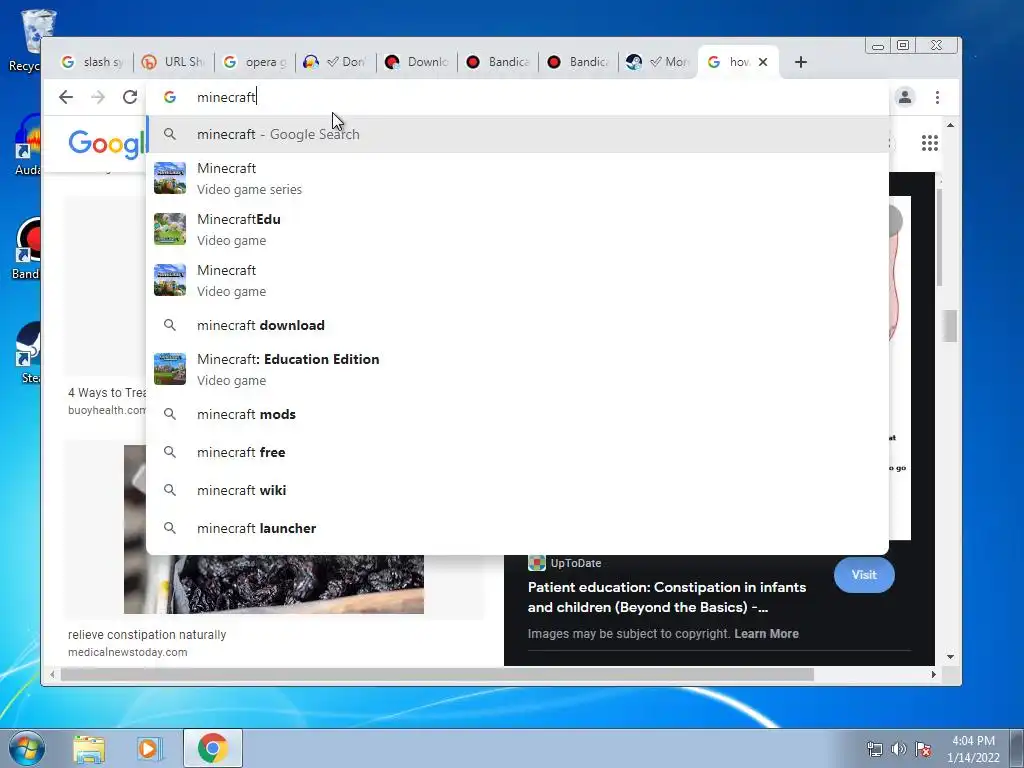The height and width of the screenshot is (768, 1024).
Task: Click the address bar containing 'minecraft'
Action: coord(516,97)
